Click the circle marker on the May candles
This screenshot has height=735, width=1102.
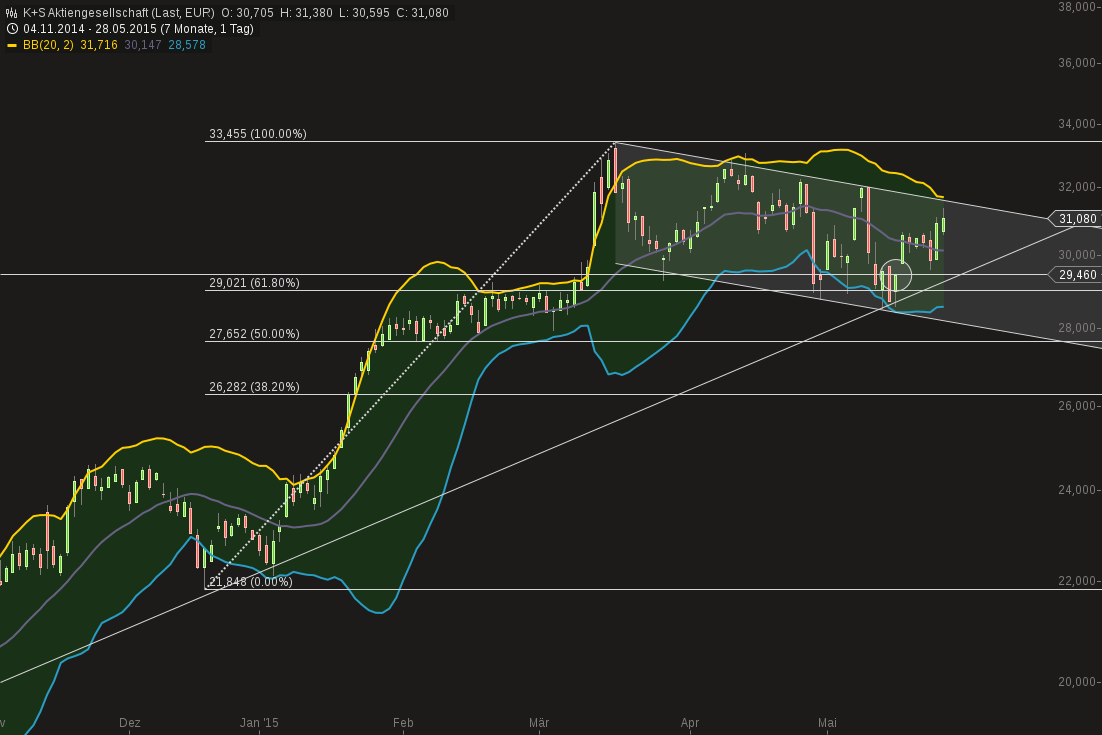click(x=895, y=275)
